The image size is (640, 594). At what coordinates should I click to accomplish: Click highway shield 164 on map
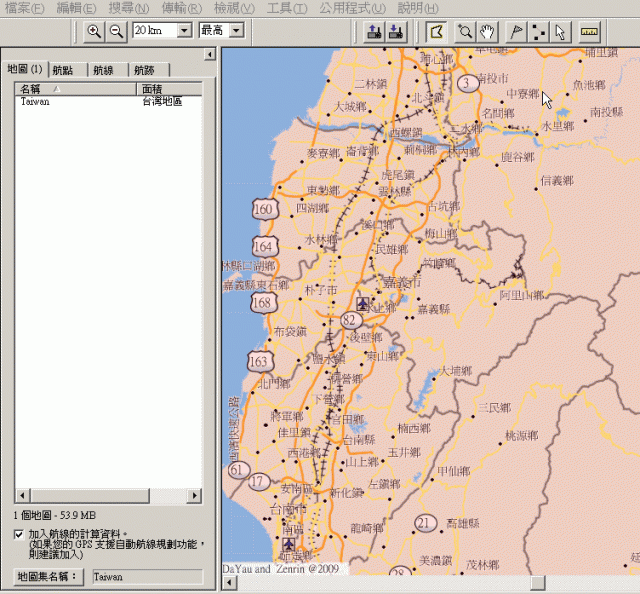pos(265,246)
